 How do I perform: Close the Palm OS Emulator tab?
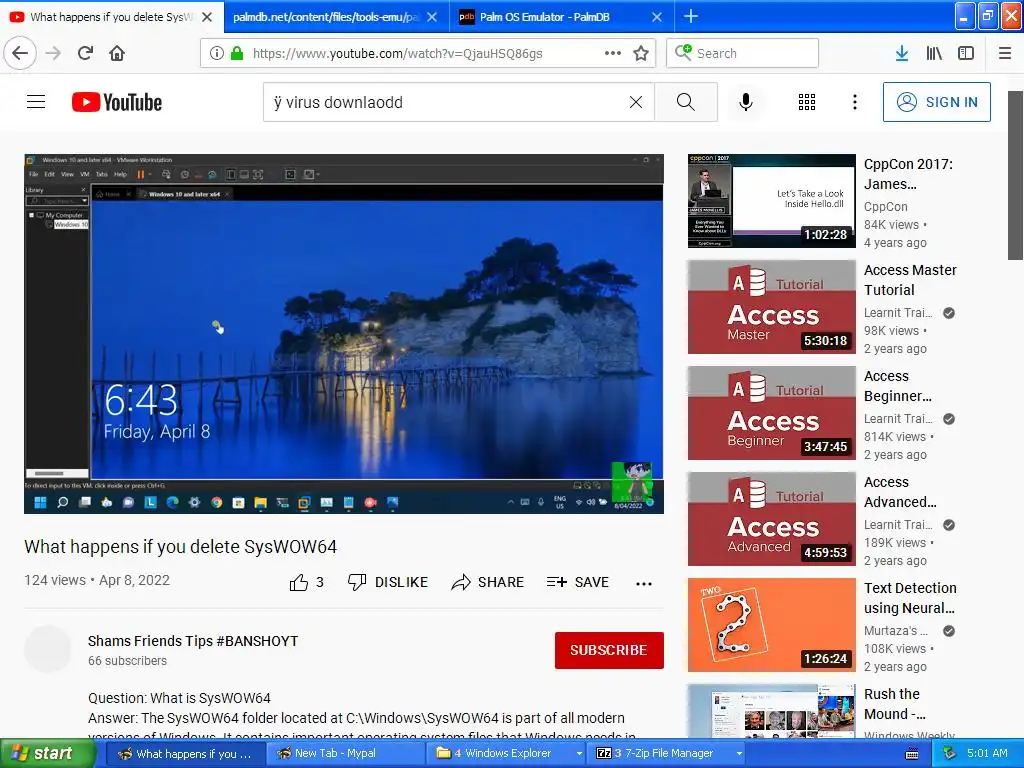[657, 17]
